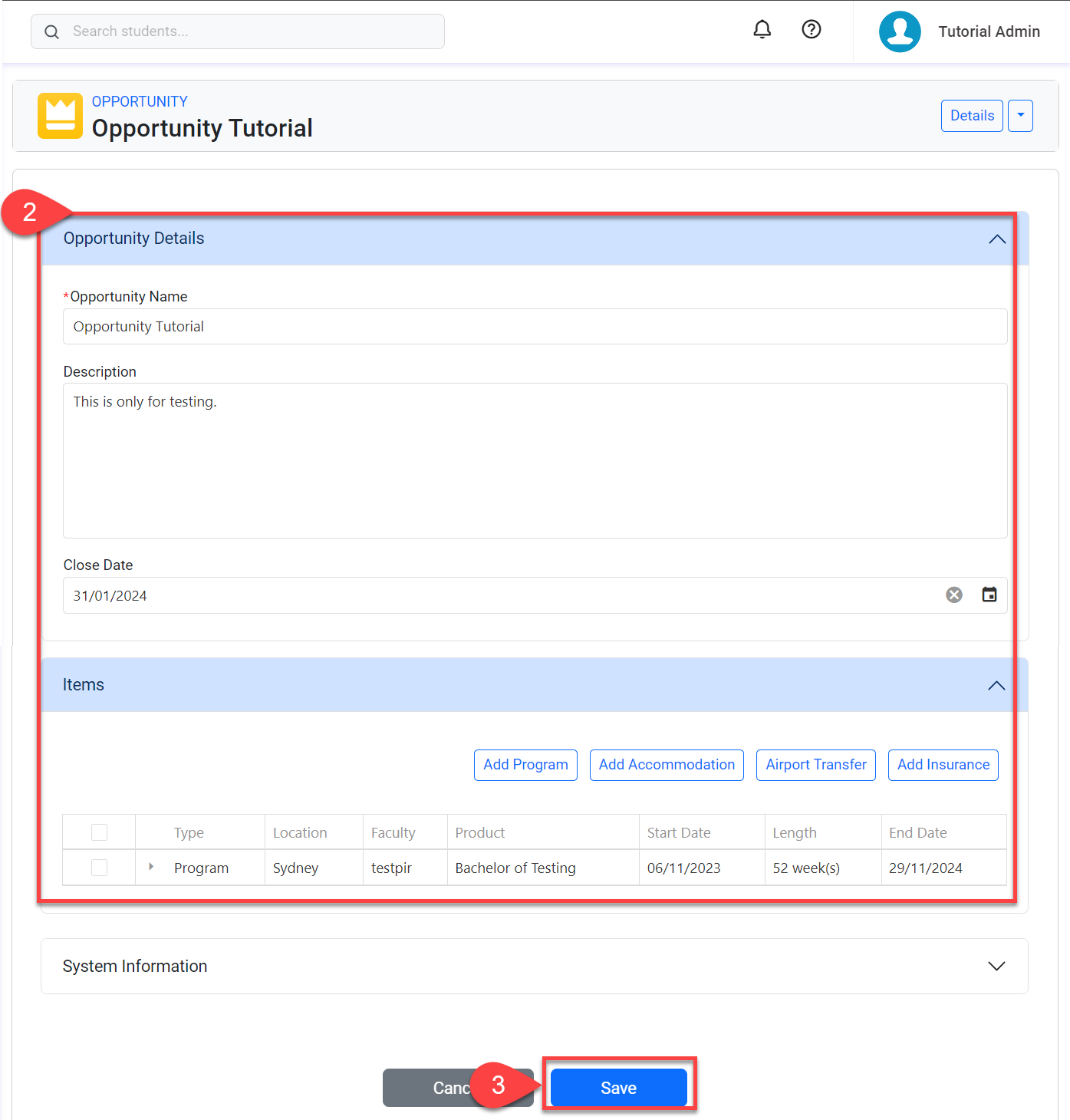Image resolution: width=1070 pixels, height=1120 pixels.
Task: Collapse the Opportunity Details section
Action: [996, 239]
